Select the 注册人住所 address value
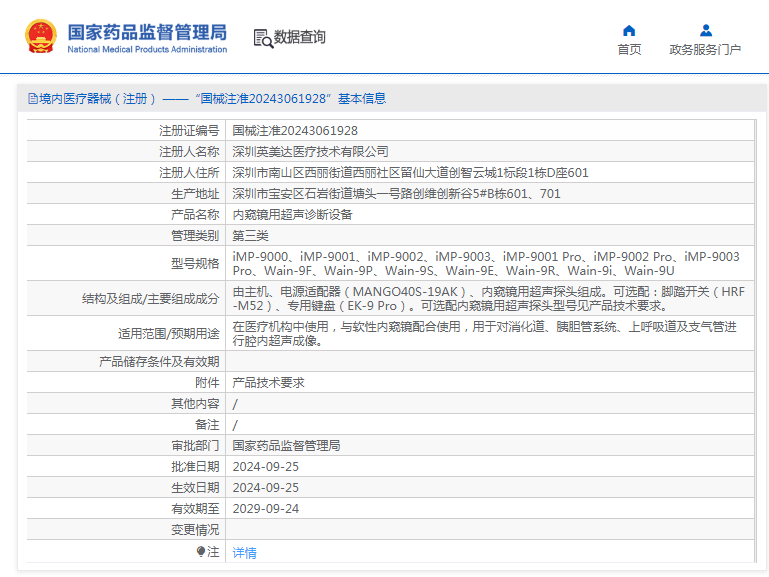This screenshot has width=769, height=577. coord(410,173)
